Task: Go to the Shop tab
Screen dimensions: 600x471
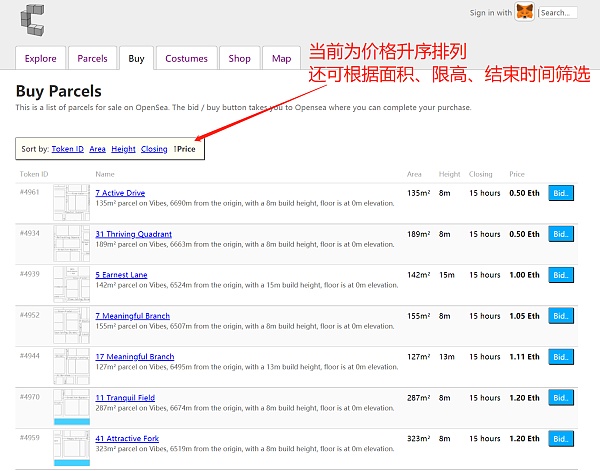Action: (x=239, y=59)
